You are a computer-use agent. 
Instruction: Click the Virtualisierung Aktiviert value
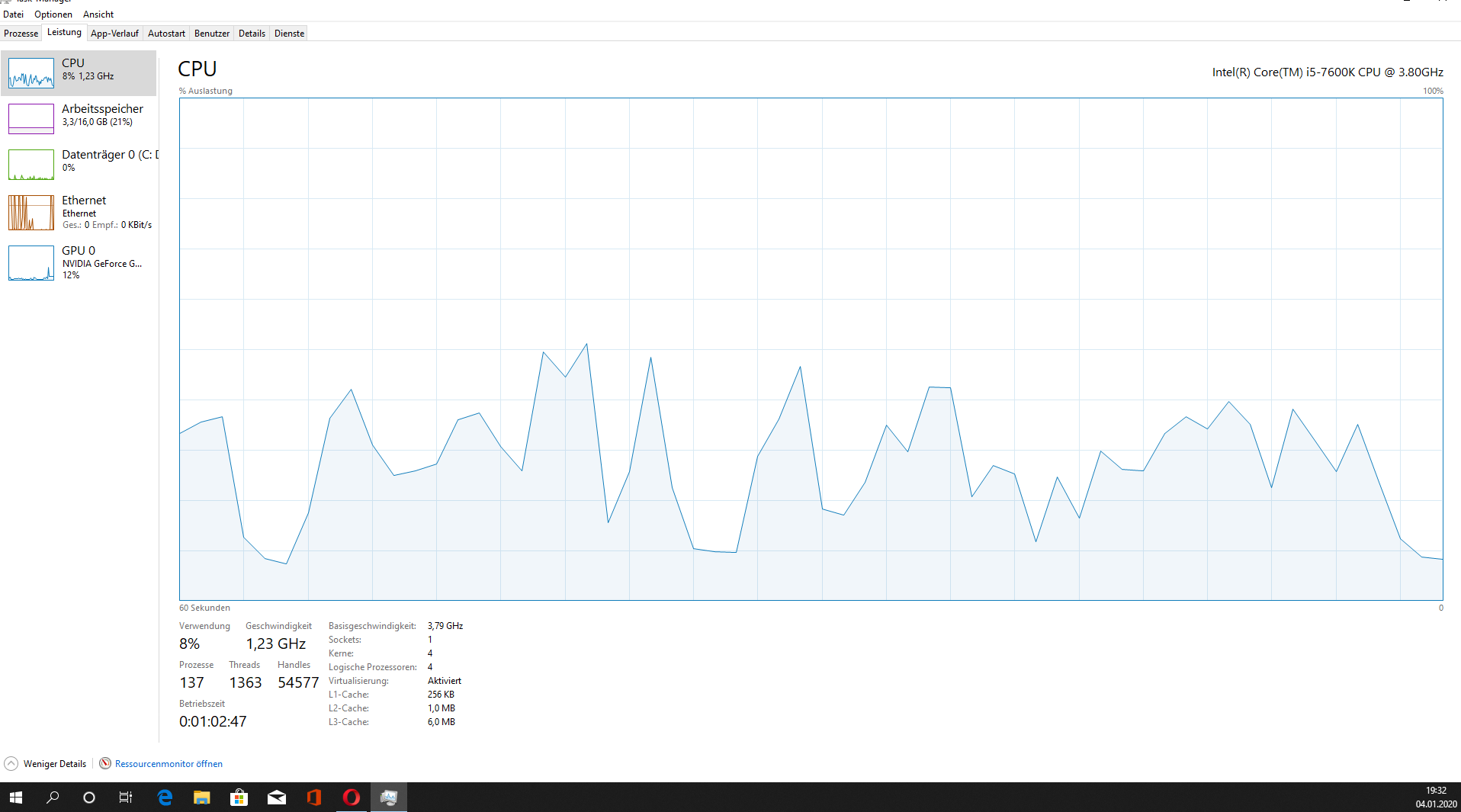pos(445,681)
